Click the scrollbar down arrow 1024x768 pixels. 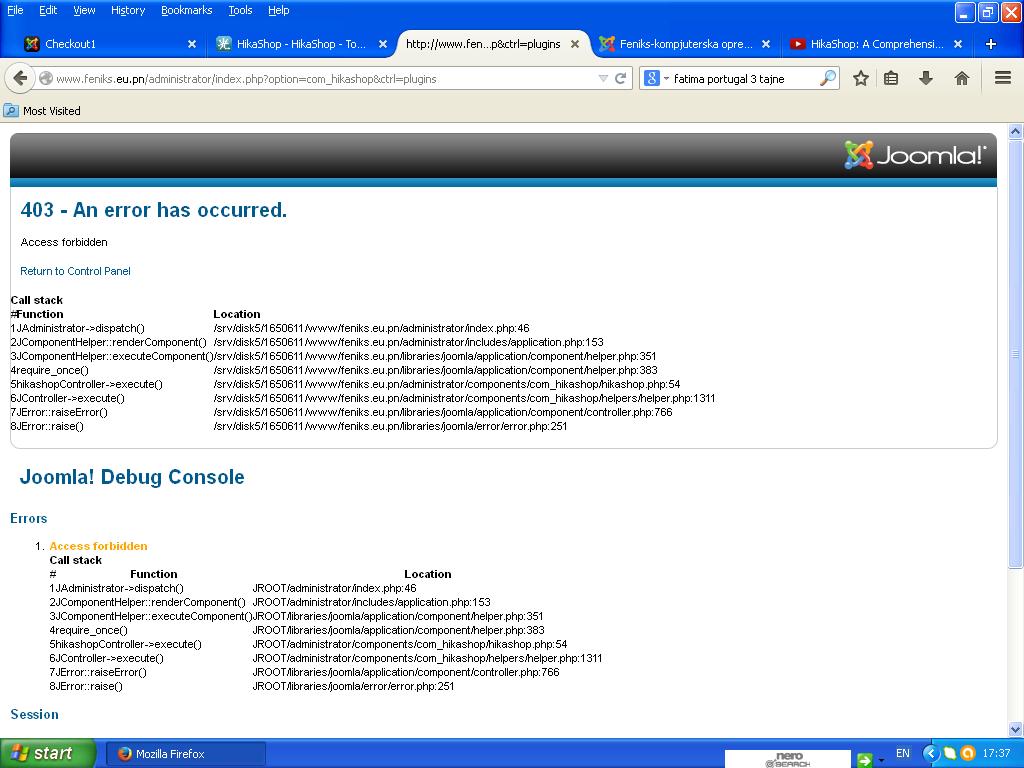1016,729
